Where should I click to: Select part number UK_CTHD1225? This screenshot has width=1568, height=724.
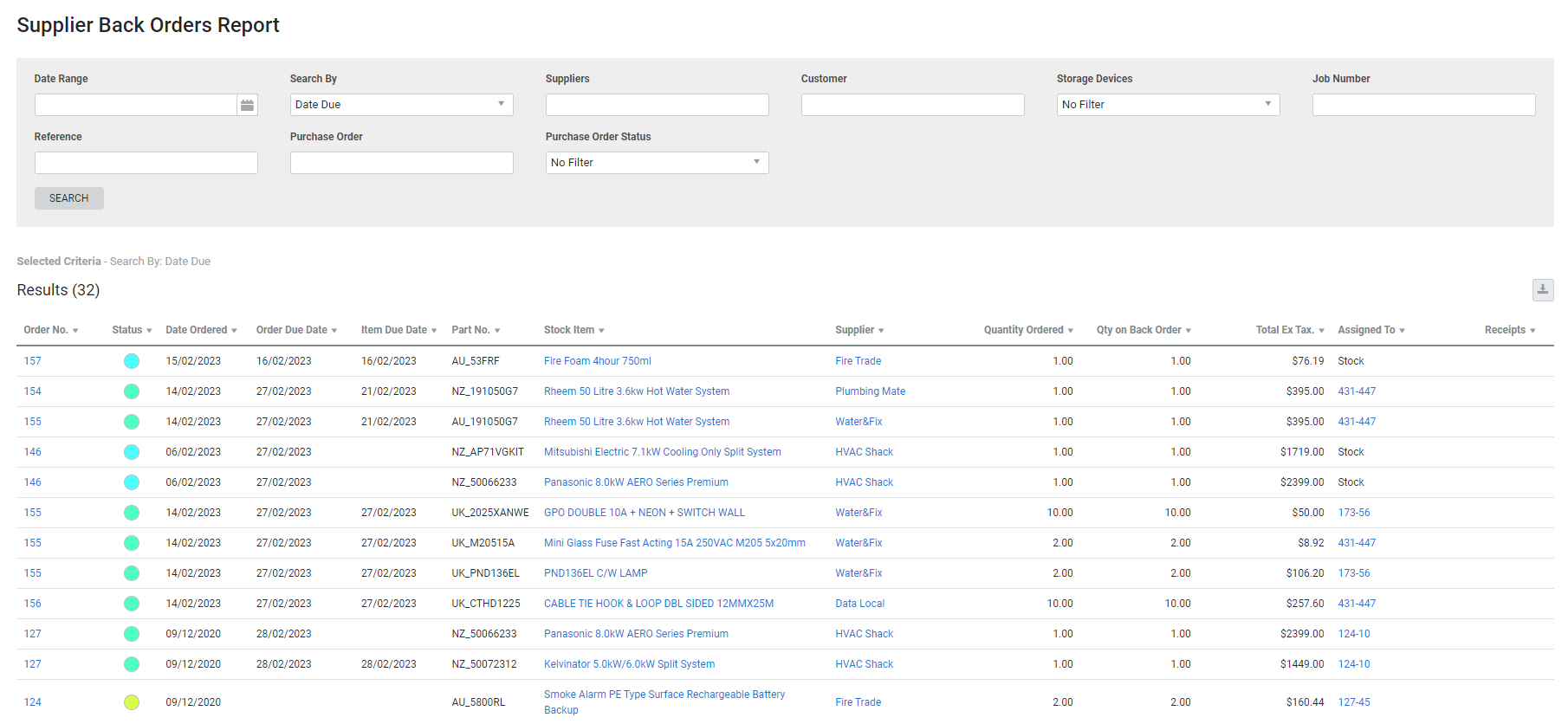coord(486,604)
